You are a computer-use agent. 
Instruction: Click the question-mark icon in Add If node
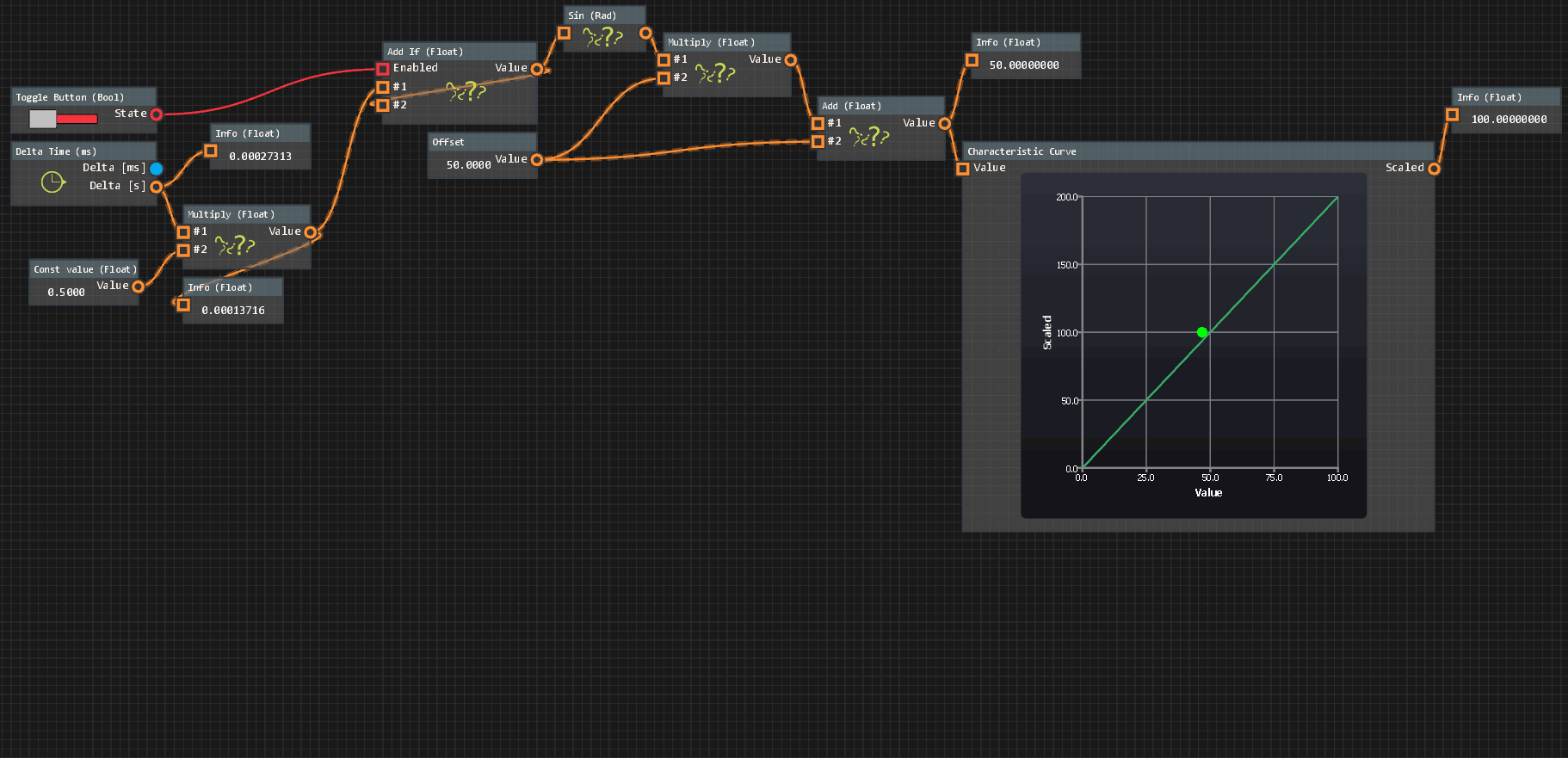pyautogui.click(x=466, y=91)
